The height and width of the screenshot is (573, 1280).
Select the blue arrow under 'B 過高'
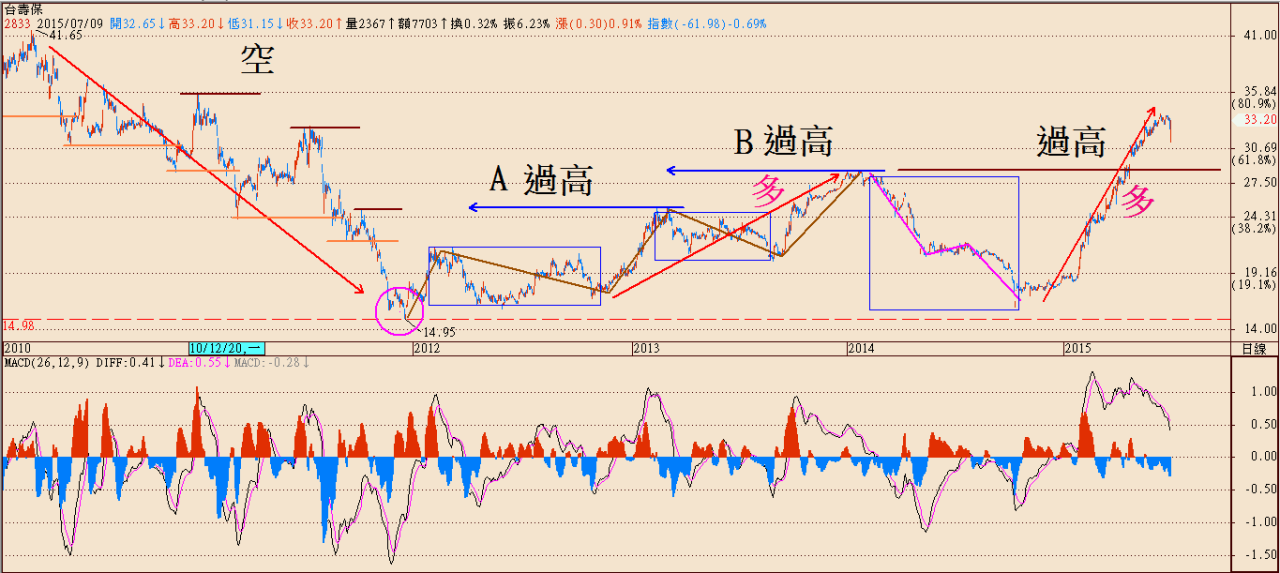[x=775, y=171]
